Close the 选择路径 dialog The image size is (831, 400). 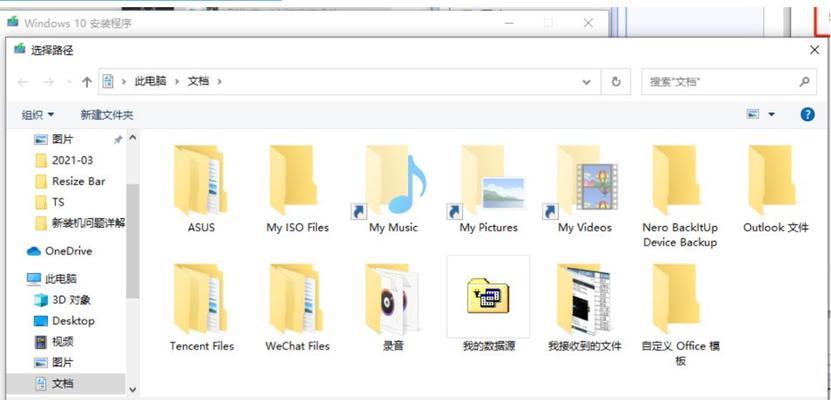pos(815,50)
